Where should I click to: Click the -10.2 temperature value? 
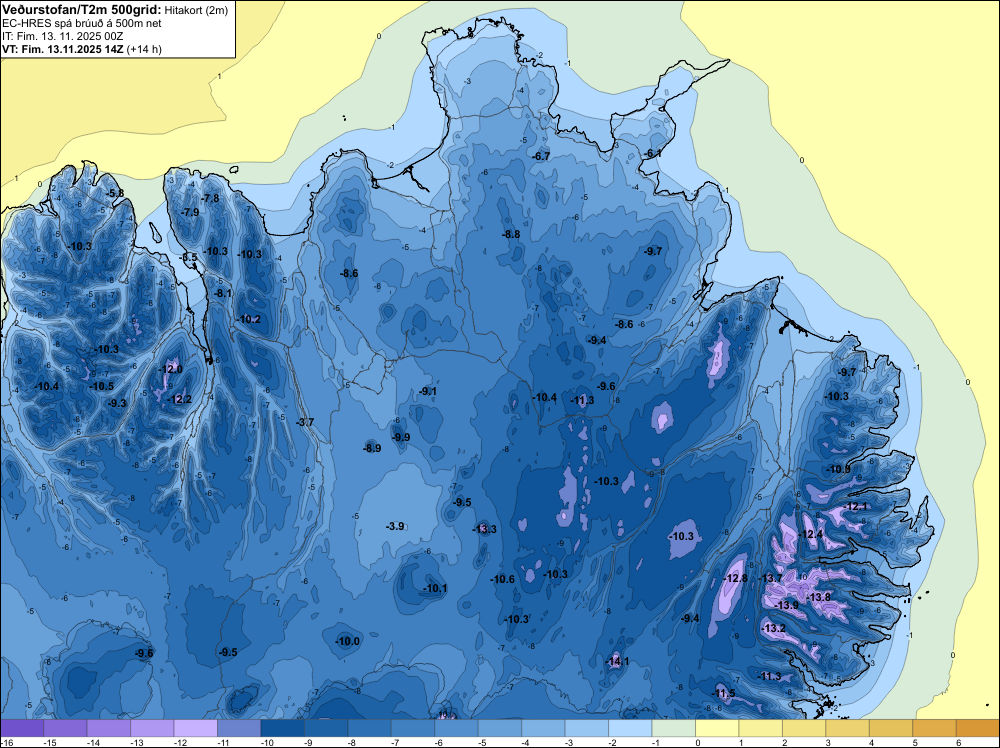pos(249,320)
